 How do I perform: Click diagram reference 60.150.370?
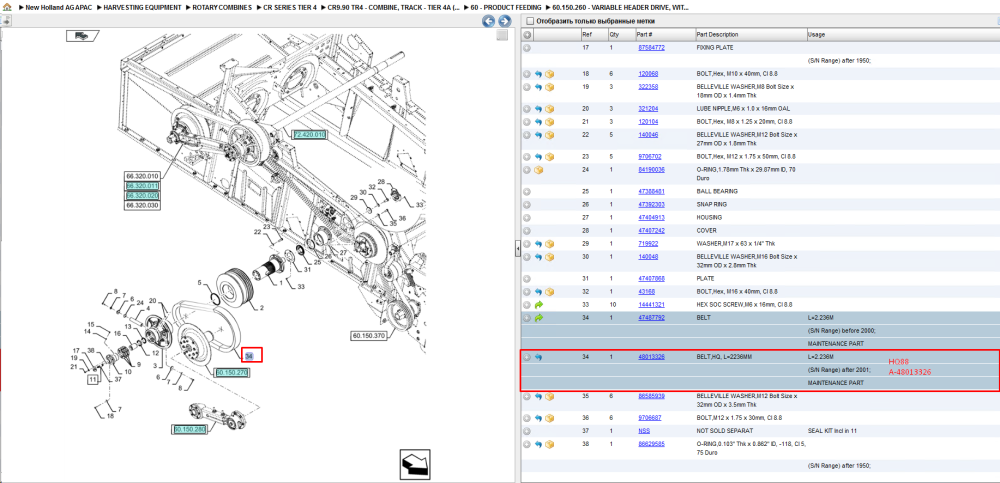click(x=369, y=335)
